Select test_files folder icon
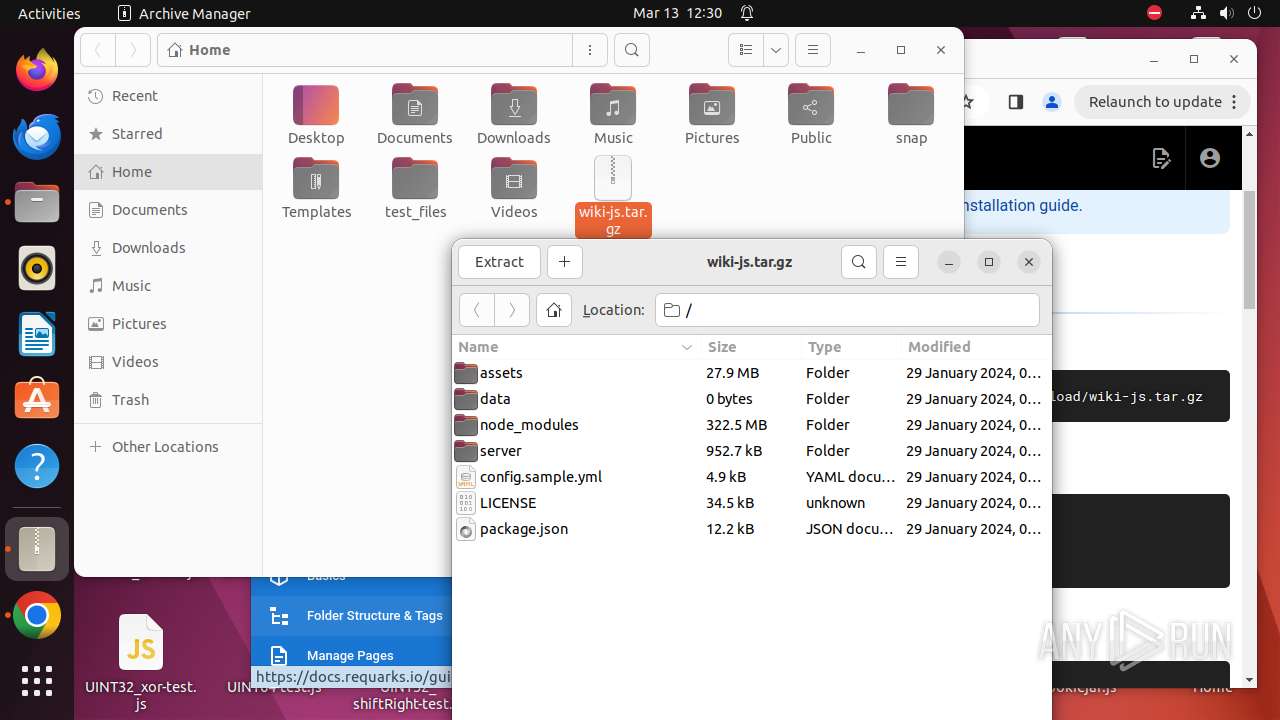The height and width of the screenshot is (720, 1280). pyautogui.click(x=415, y=180)
